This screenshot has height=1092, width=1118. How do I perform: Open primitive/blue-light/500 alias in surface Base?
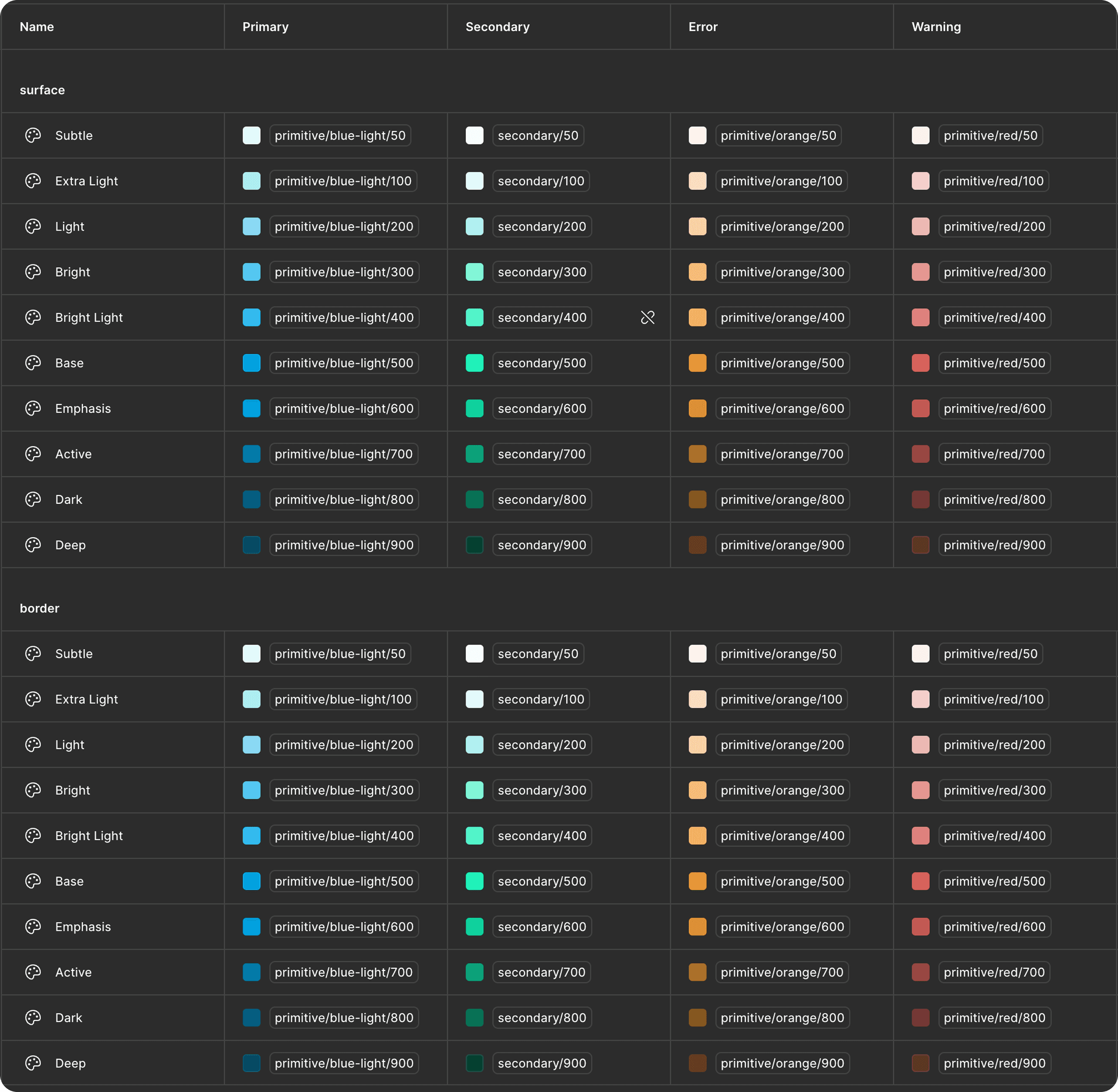point(343,363)
